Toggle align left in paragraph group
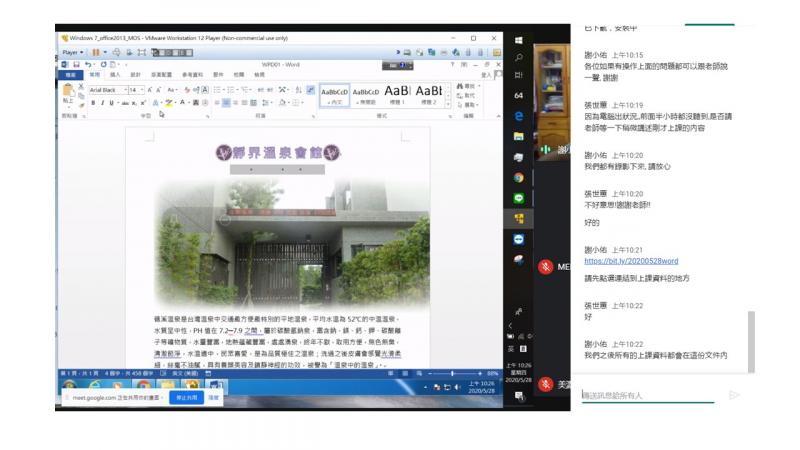 [x=217, y=103]
